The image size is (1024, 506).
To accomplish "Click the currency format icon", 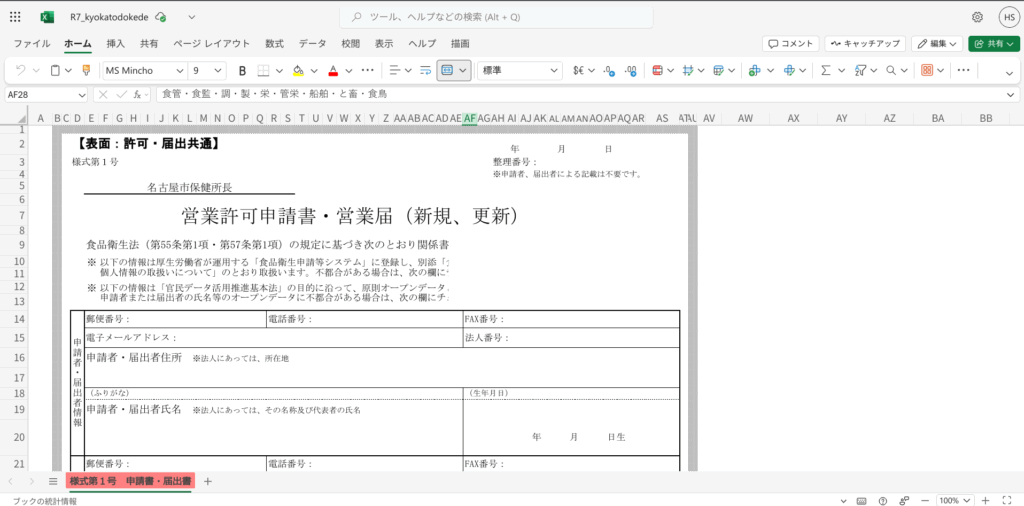I will coord(579,71).
